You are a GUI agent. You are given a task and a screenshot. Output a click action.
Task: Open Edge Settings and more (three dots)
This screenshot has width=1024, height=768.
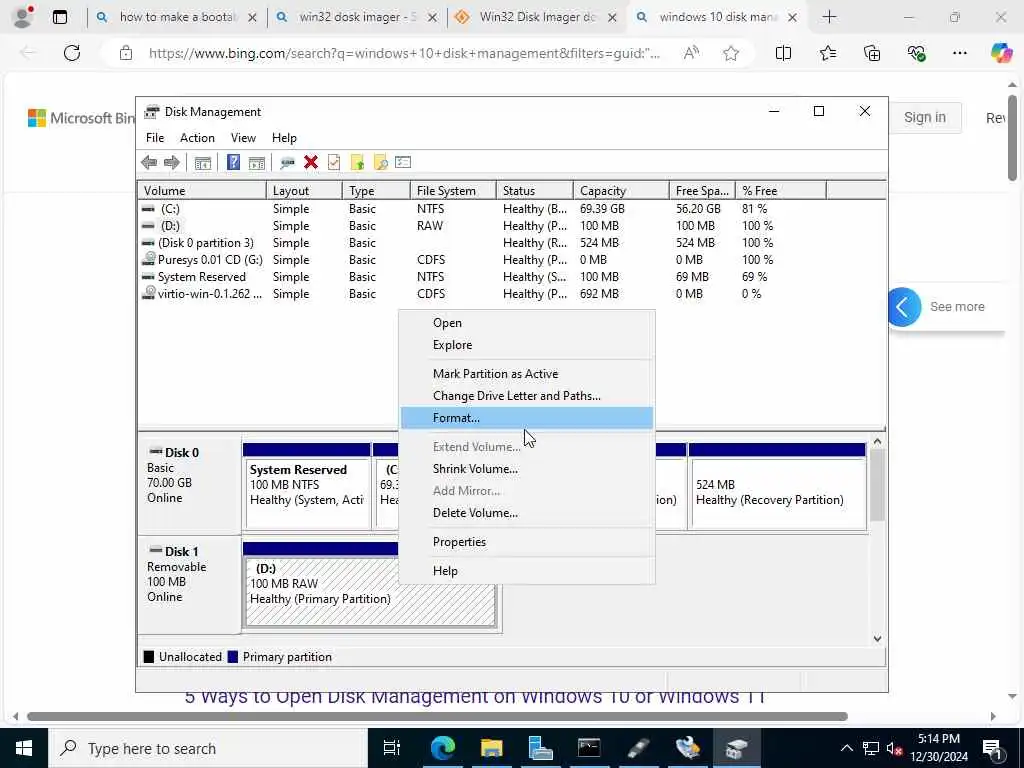tap(959, 53)
